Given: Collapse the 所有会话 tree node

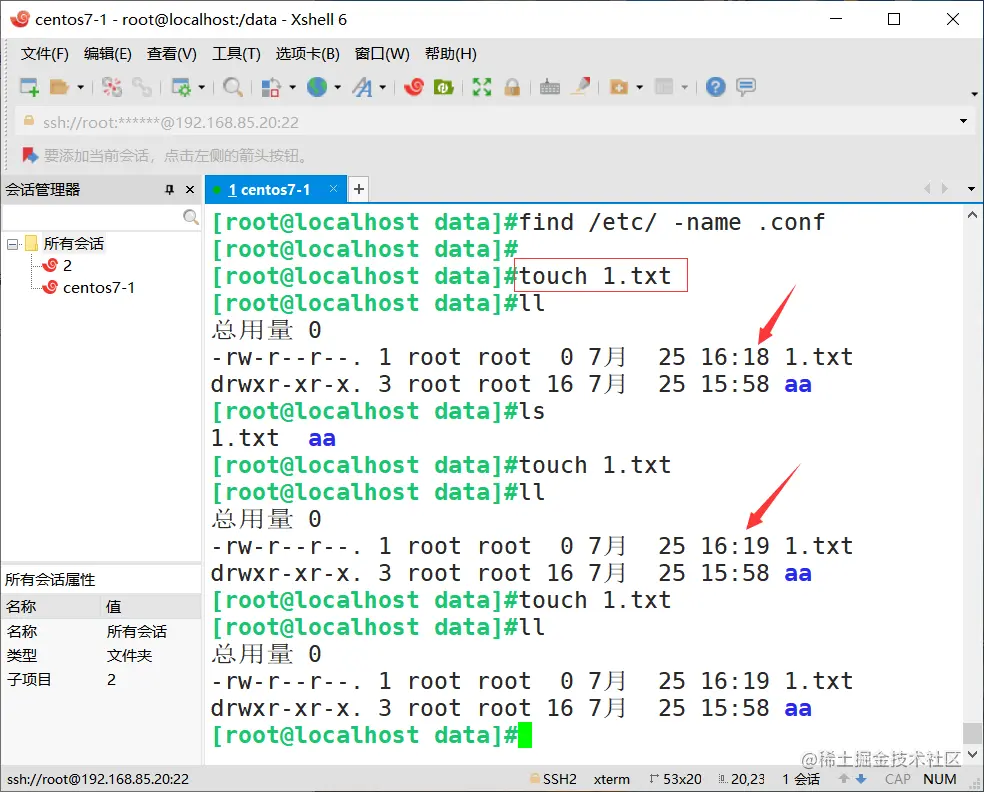Looking at the screenshot, I should point(12,244).
